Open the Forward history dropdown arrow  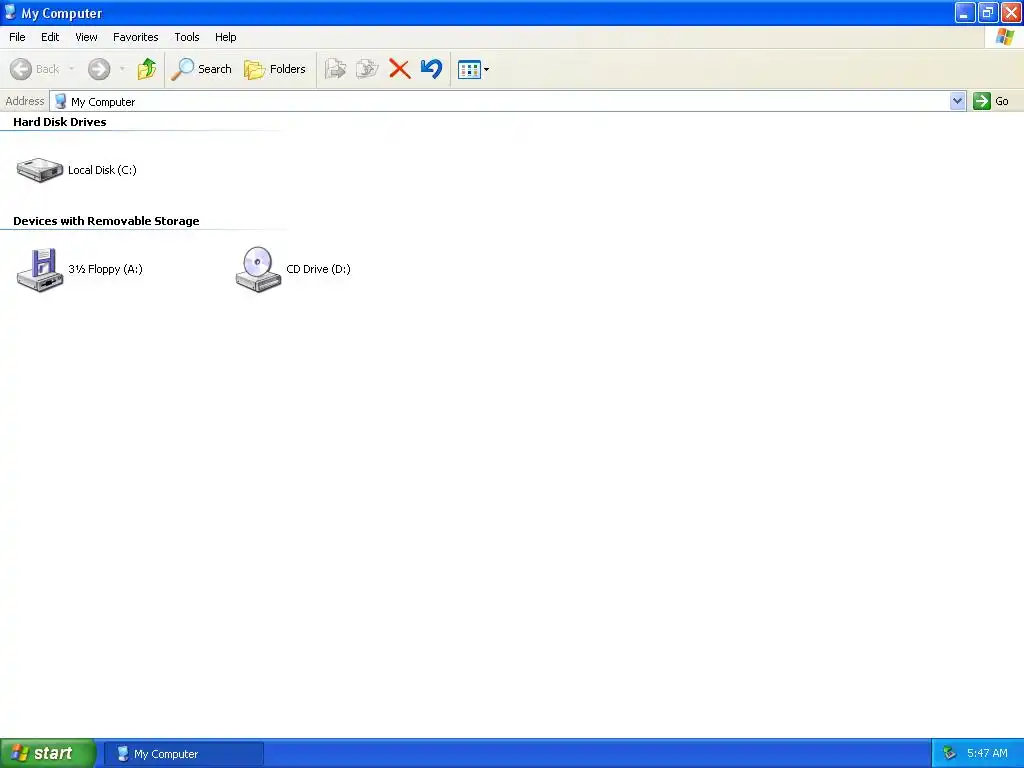click(122, 69)
